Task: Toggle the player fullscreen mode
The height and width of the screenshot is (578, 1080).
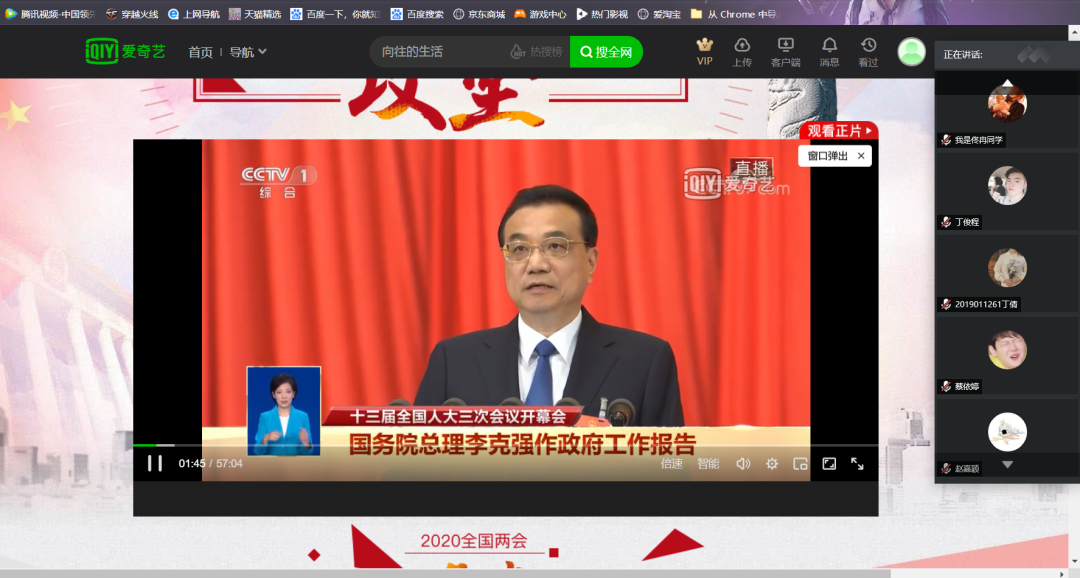Action: pos(857,464)
